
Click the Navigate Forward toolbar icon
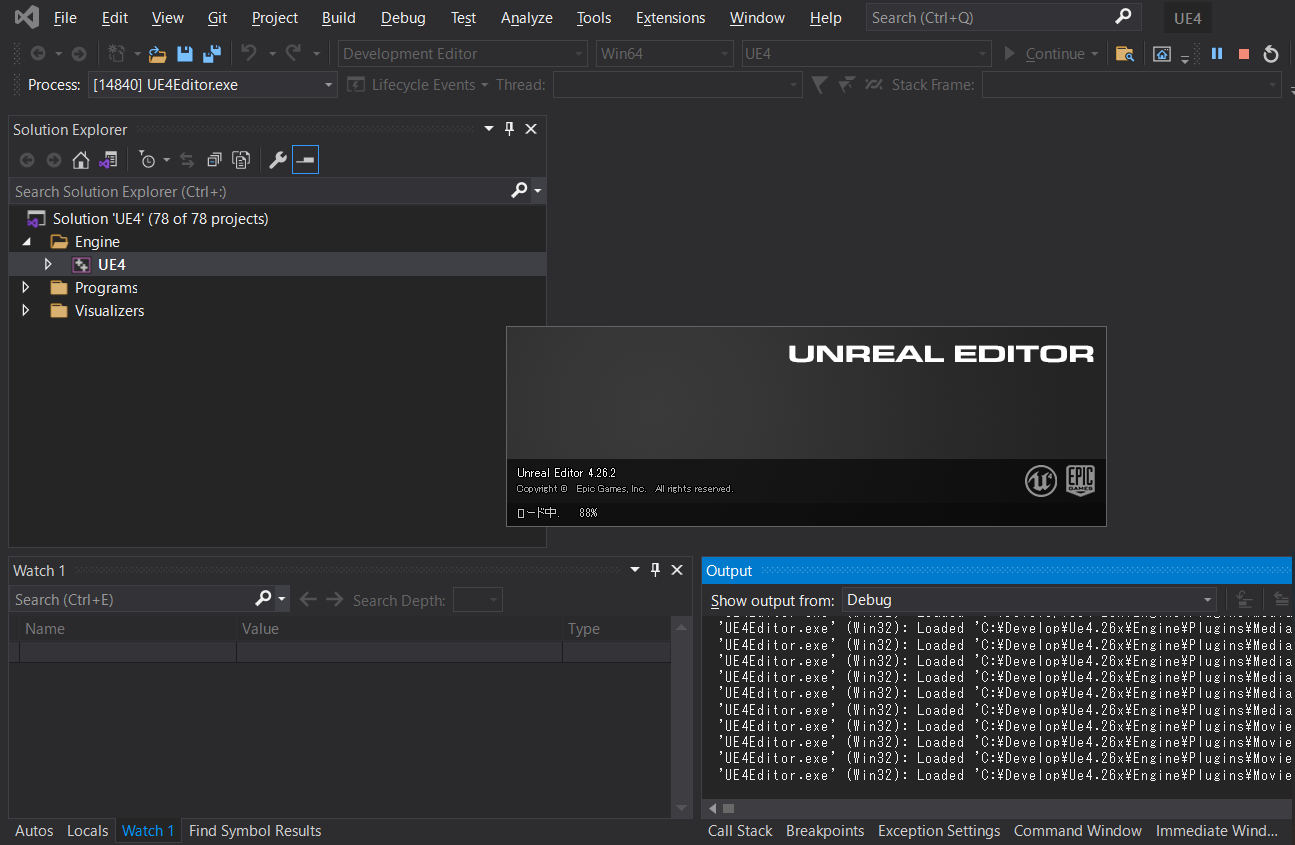79,54
